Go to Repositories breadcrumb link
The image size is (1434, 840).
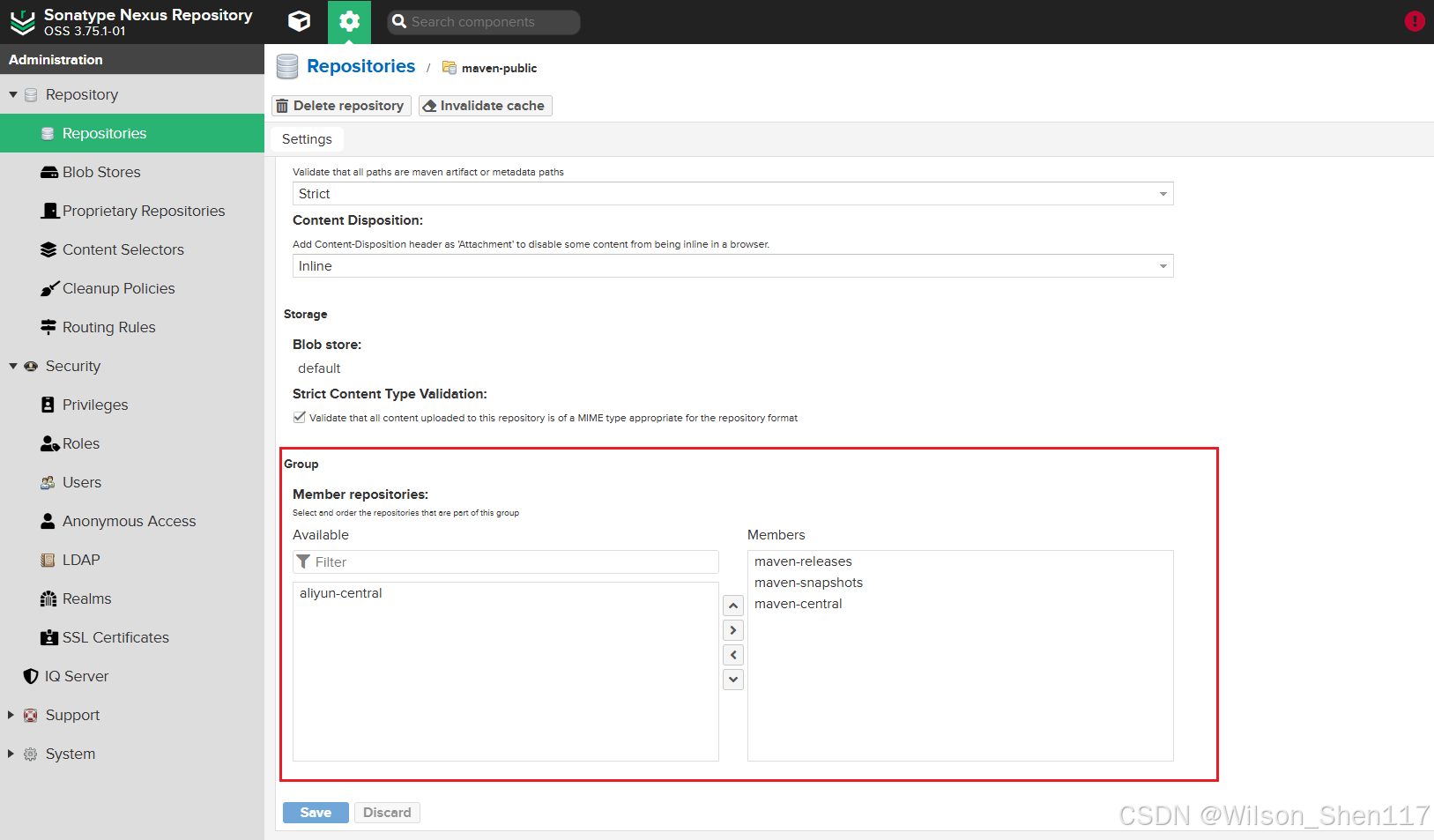tap(360, 66)
